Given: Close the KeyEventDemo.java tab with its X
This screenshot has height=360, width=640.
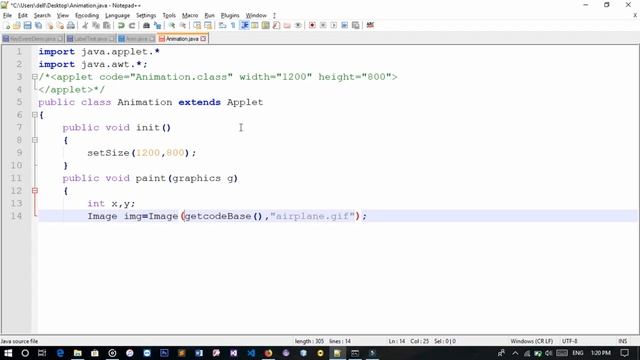Looking at the screenshot, I should pos(60,39).
